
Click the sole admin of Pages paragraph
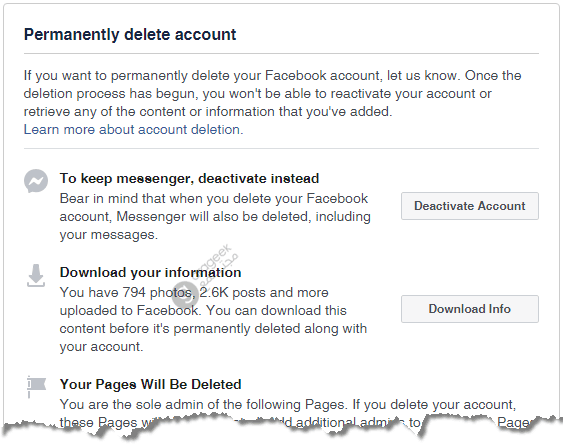coord(288,413)
